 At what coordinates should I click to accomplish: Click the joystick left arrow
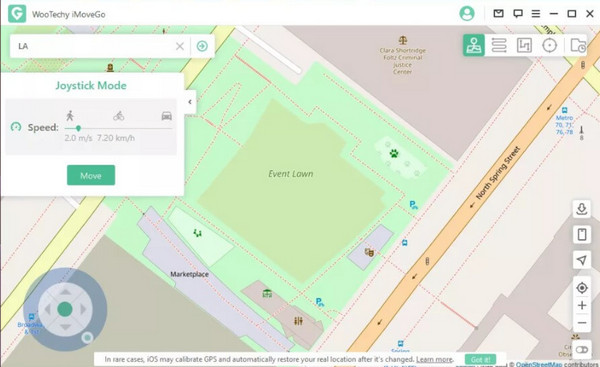(48, 309)
